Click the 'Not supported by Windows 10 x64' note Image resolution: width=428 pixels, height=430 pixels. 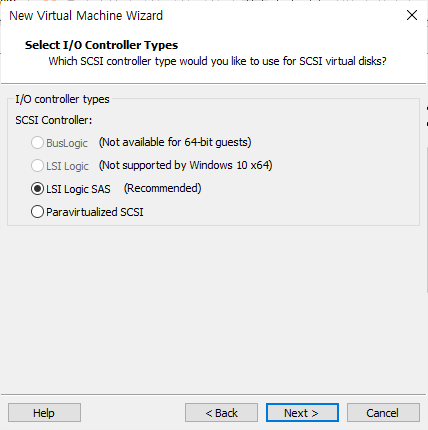(x=186, y=165)
